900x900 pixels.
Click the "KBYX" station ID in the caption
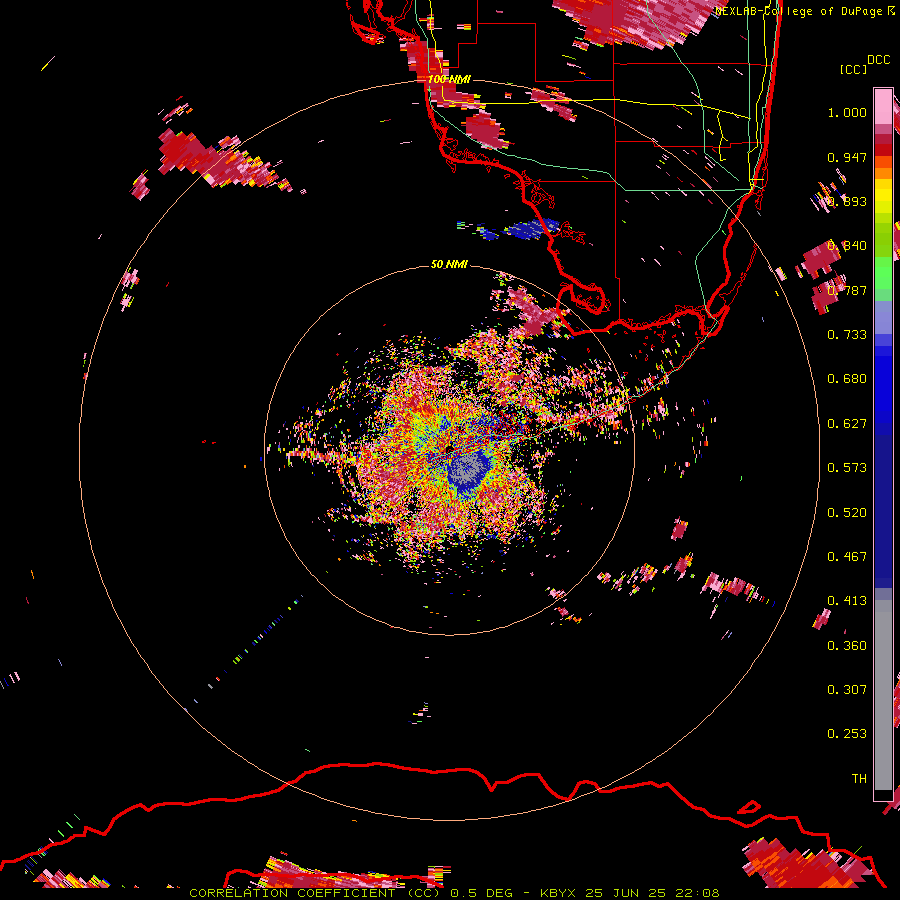557,893
